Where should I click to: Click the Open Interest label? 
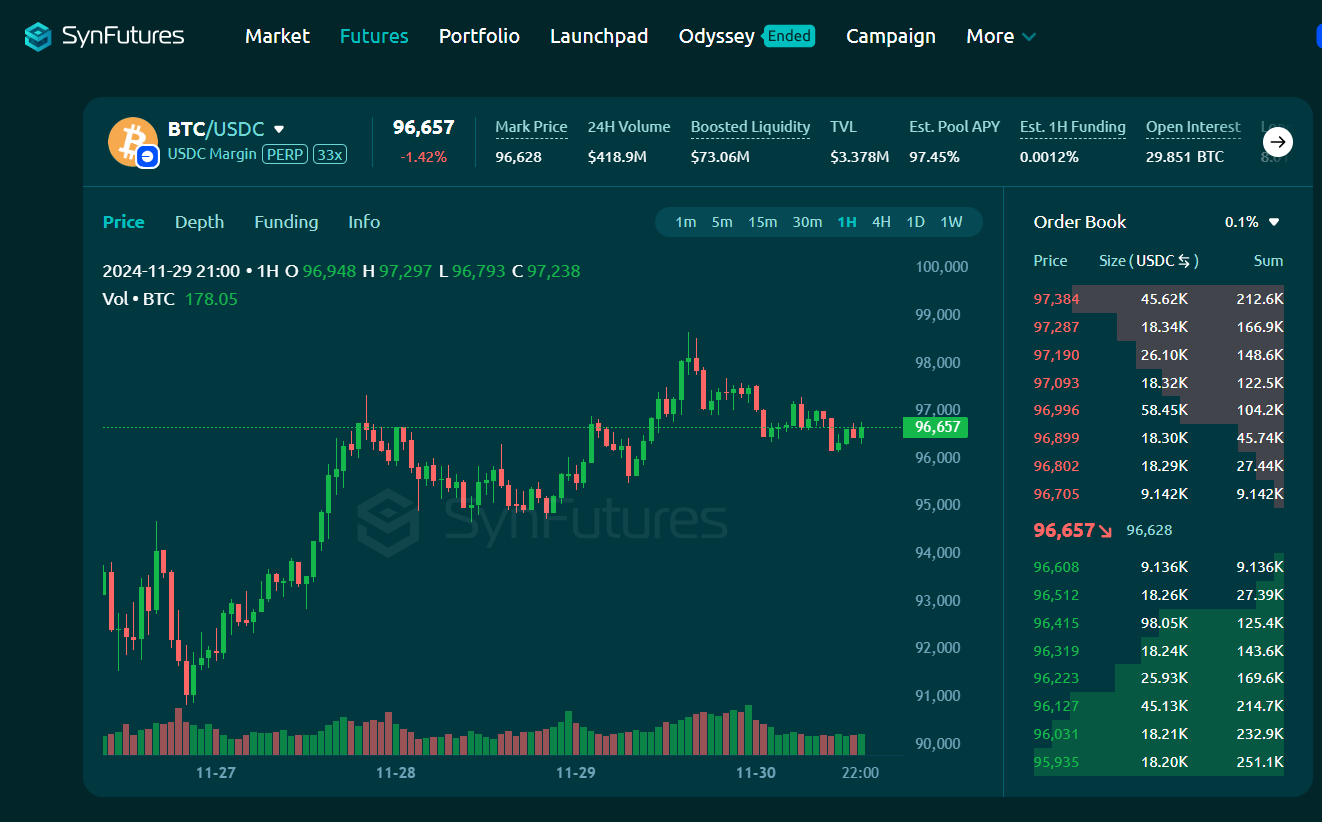(1193, 127)
